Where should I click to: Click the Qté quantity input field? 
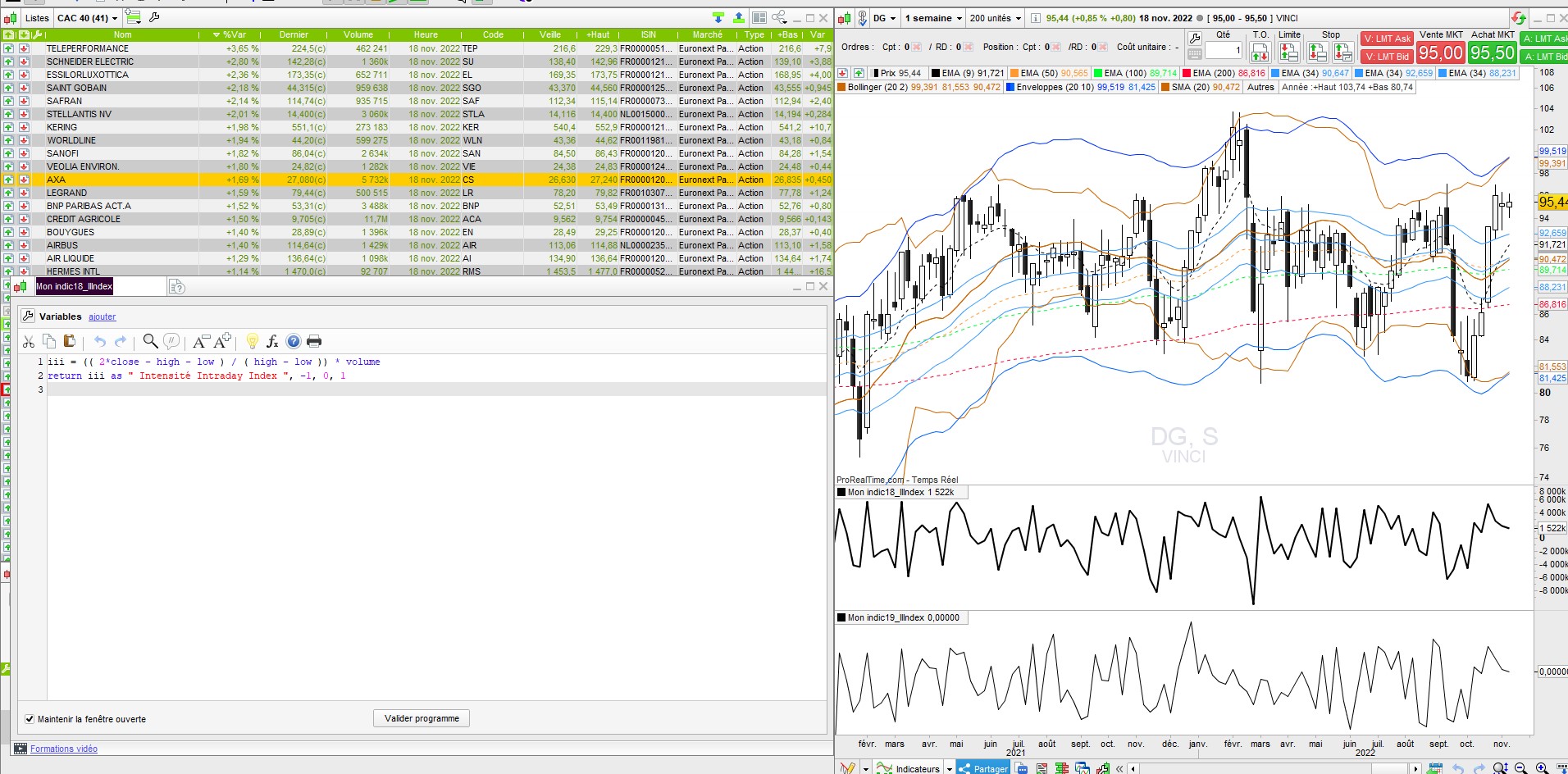click(1223, 51)
